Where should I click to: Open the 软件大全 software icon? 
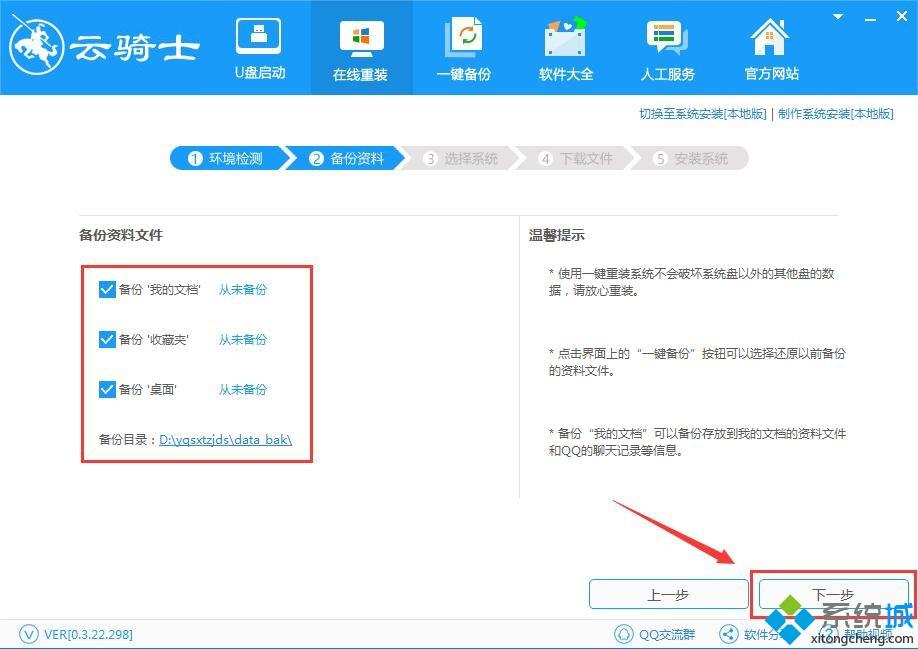point(565,39)
